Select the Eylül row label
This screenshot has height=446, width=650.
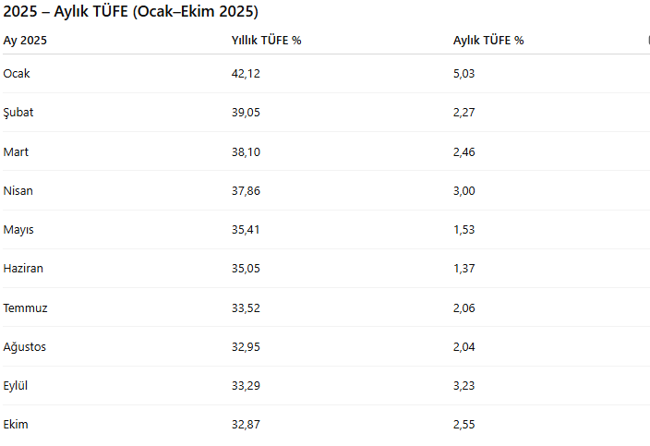coord(17,386)
